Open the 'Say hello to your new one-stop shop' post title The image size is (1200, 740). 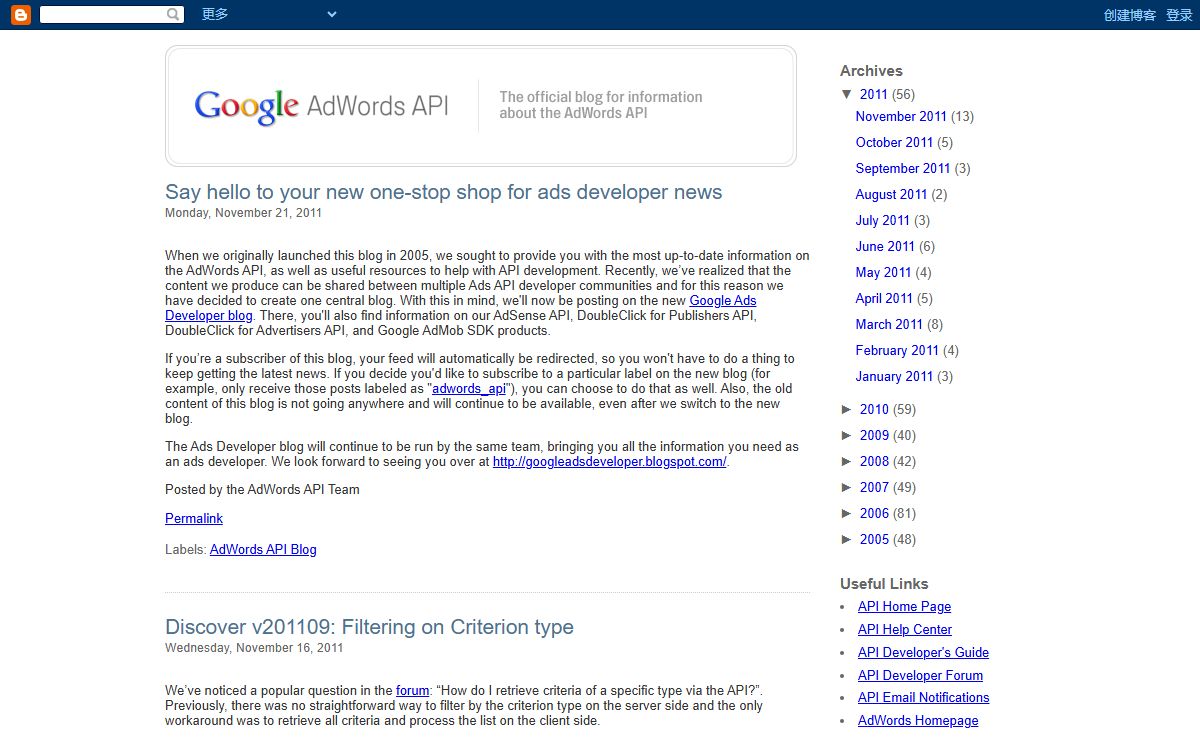443,192
